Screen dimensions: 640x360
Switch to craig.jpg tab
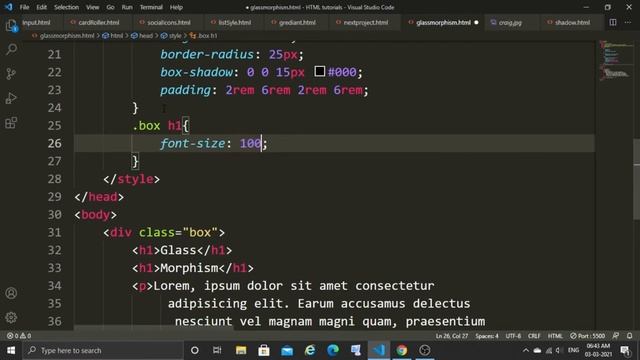click(x=510, y=22)
